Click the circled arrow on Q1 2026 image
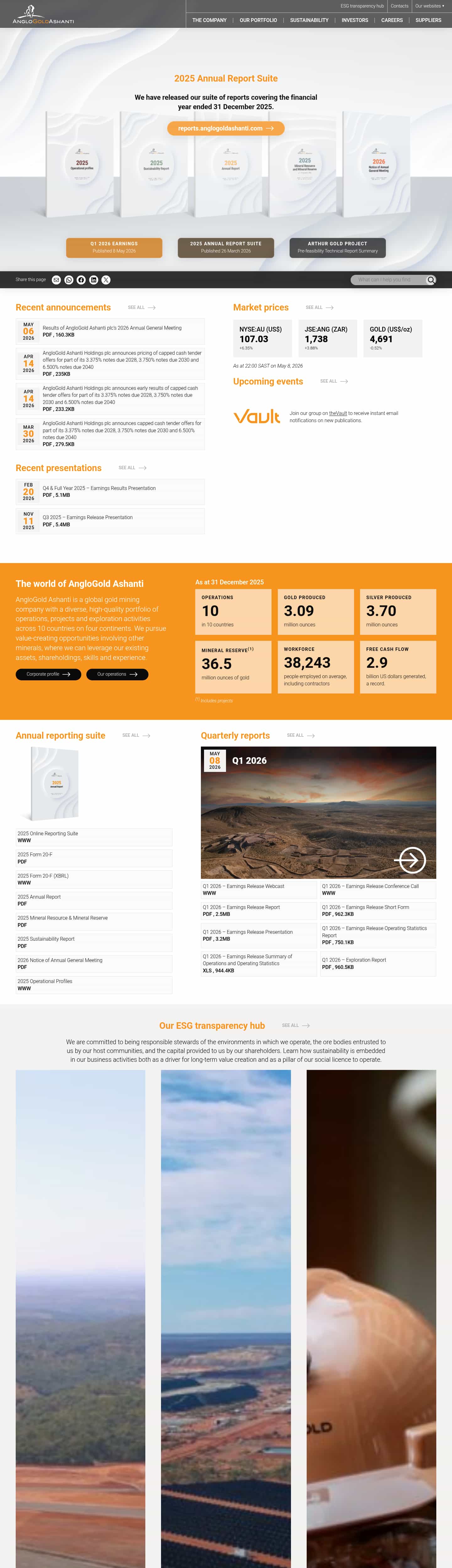 [x=411, y=861]
